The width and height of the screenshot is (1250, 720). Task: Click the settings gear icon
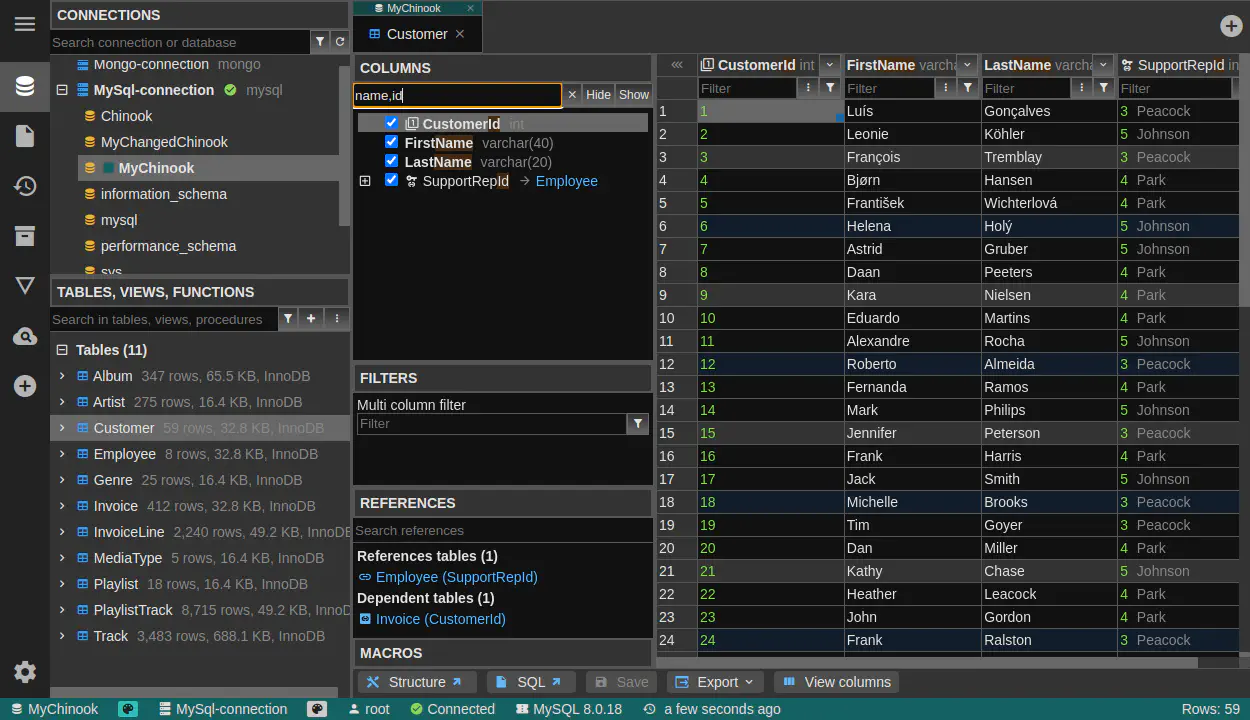(x=25, y=672)
